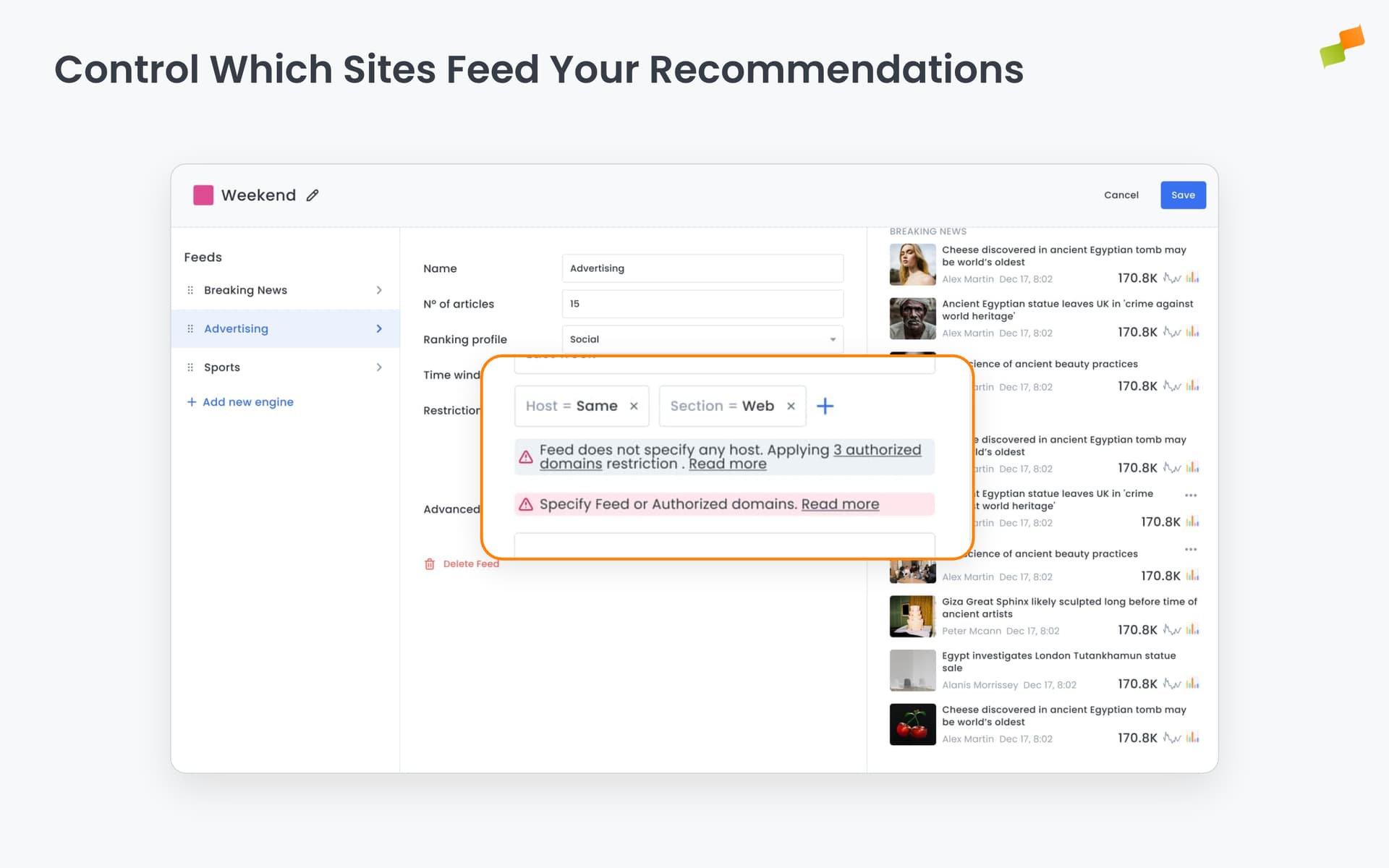Open overflow menu on 'crime against world heritage' article
This screenshot has height=868, width=1389.
1192,494
